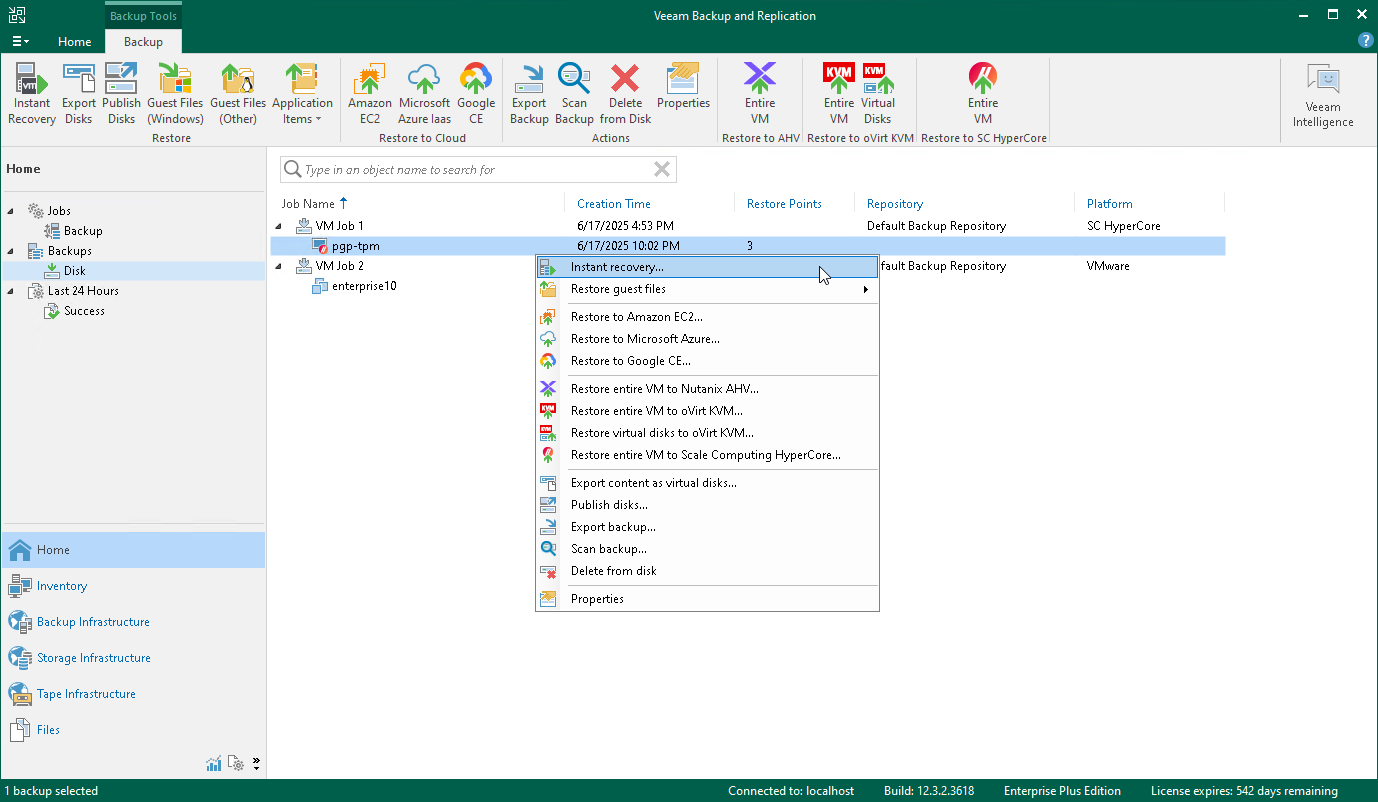Open the Application Items dropdown
The image size is (1378, 802).
(302, 94)
